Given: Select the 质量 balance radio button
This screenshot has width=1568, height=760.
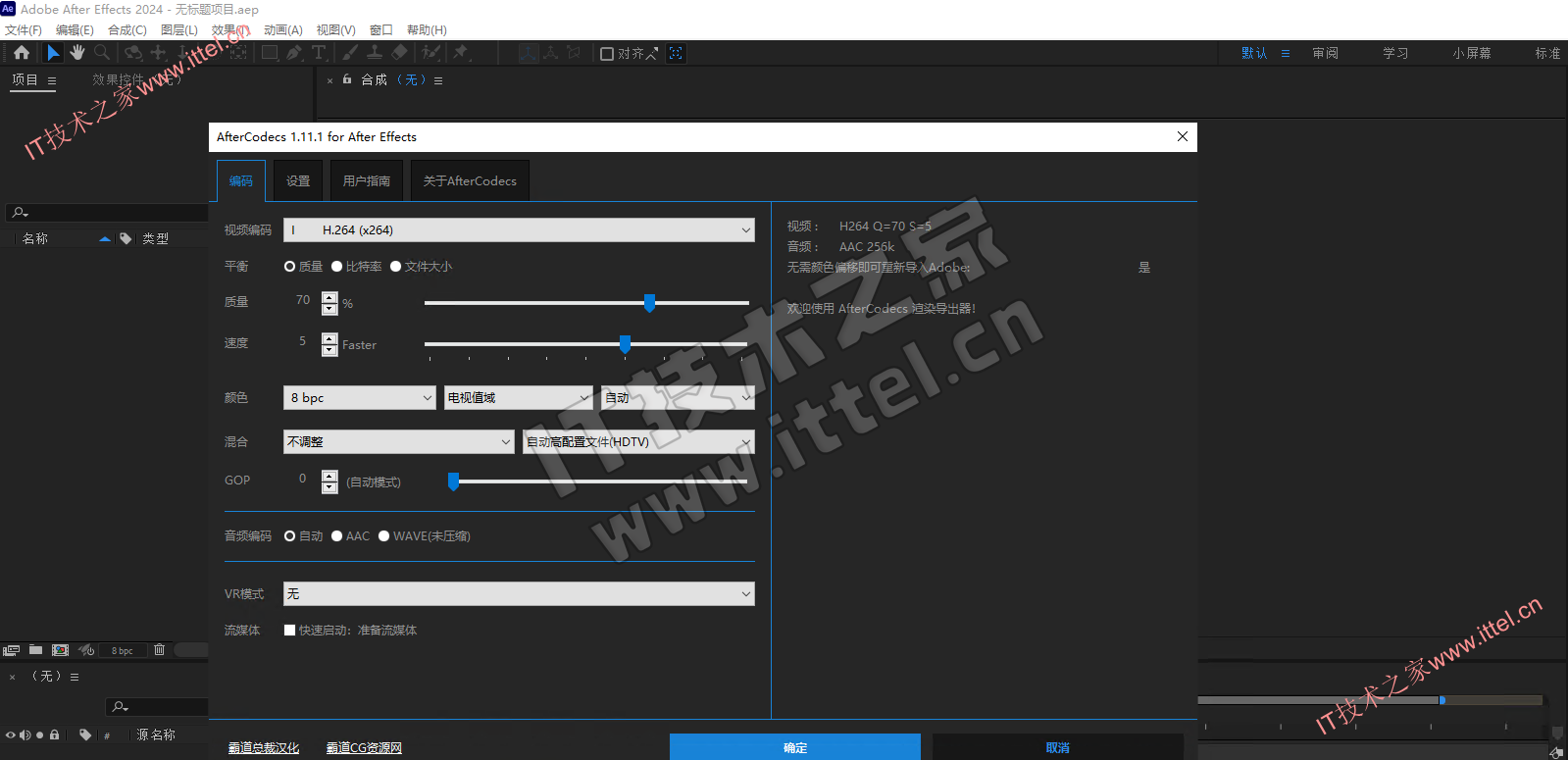Looking at the screenshot, I should (x=289, y=267).
